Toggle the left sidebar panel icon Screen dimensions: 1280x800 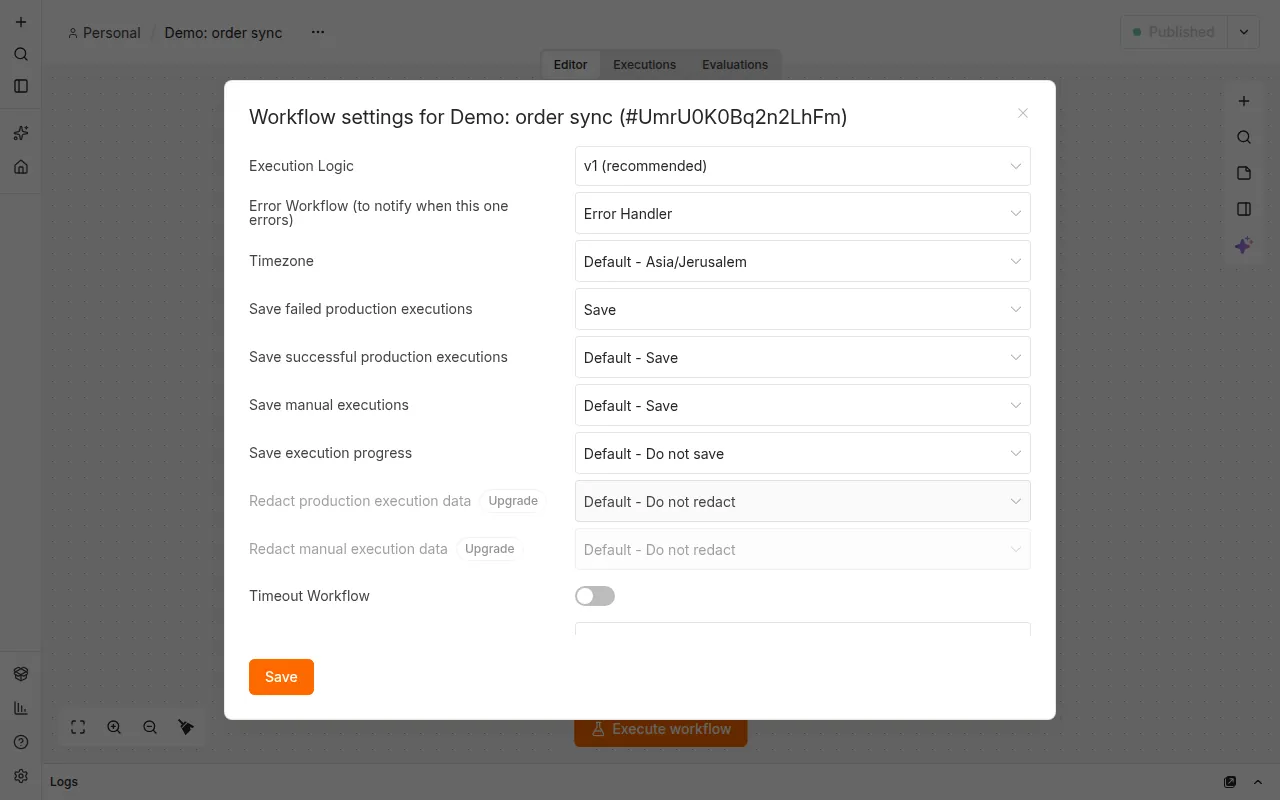(21, 86)
